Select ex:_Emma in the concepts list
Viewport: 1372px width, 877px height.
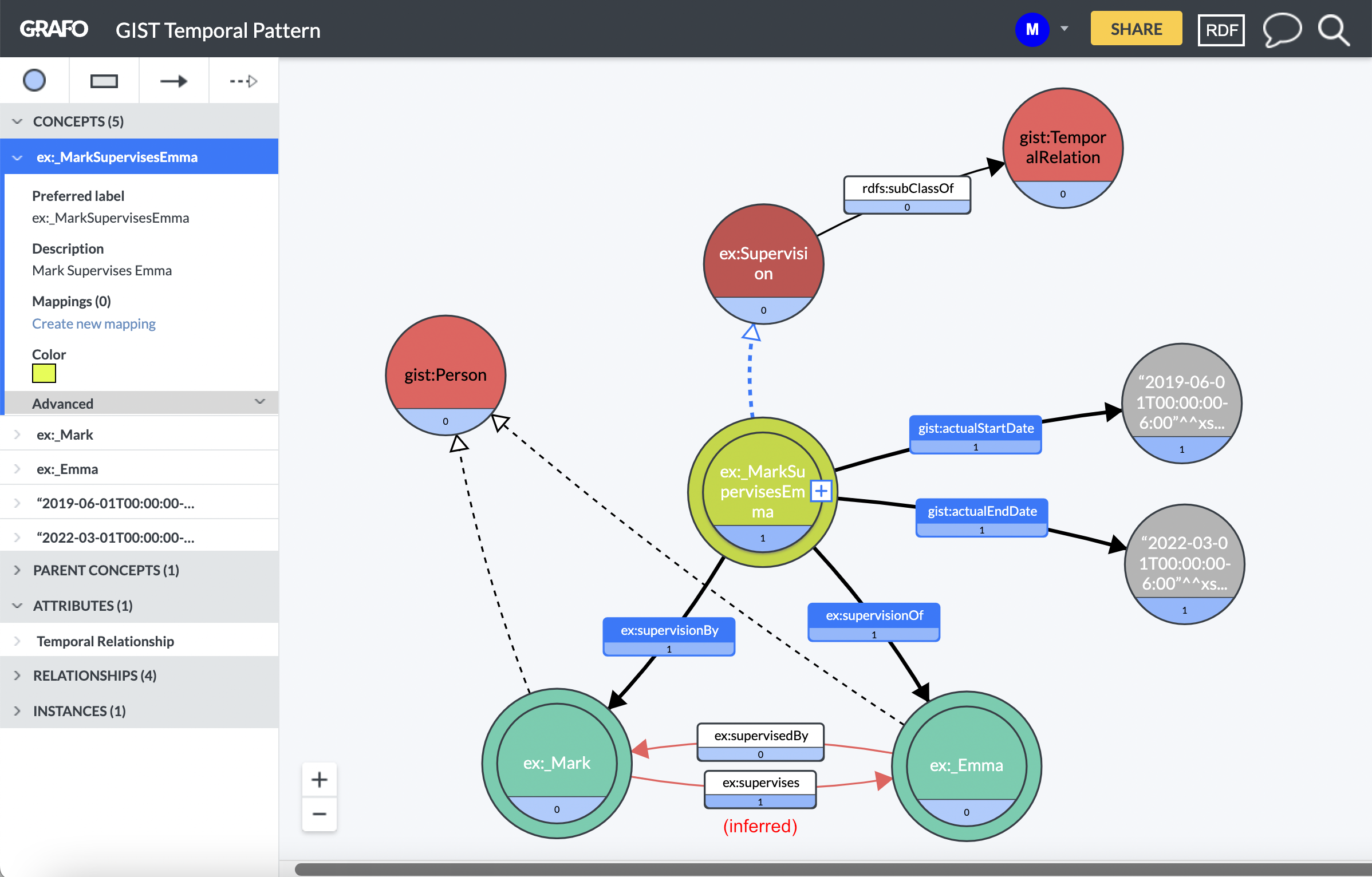click(x=67, y=468)
